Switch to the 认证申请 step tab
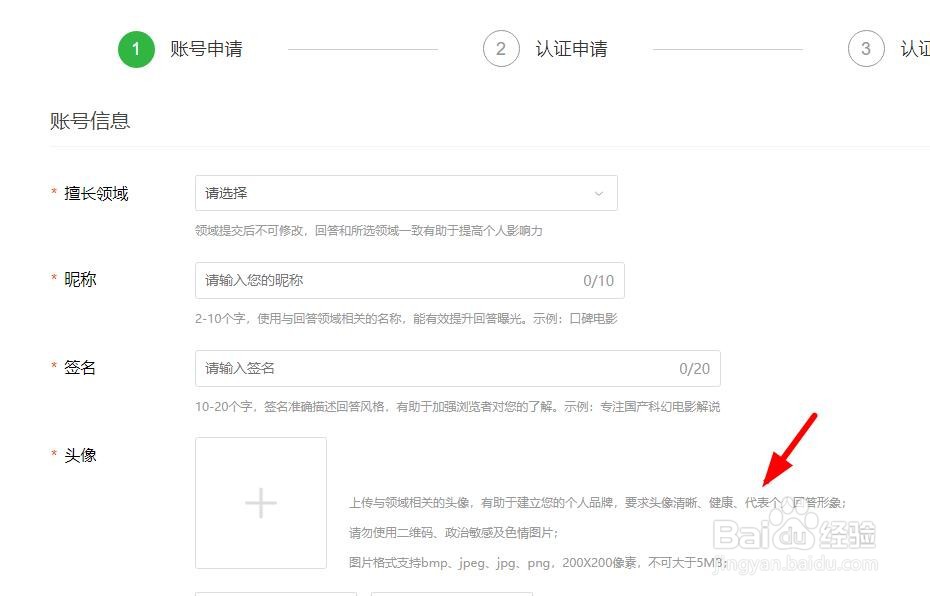Viewport: 930px width, 596px height. coord(572,48)
